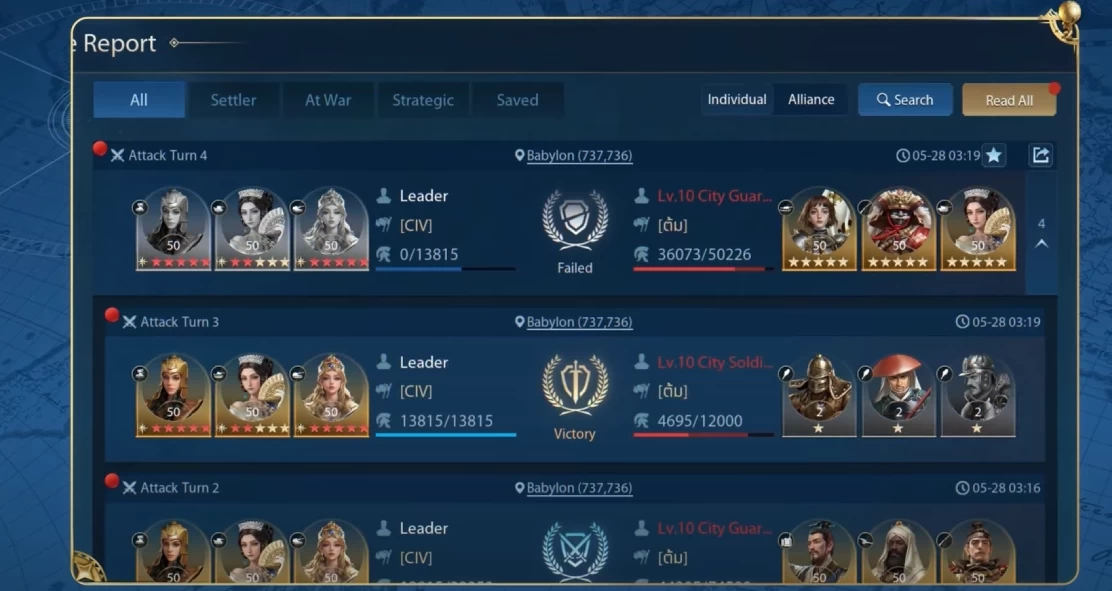Switch to Individual reports view
The height and width of the screenshot is (591, 1112).
click(x=737, y=100)
